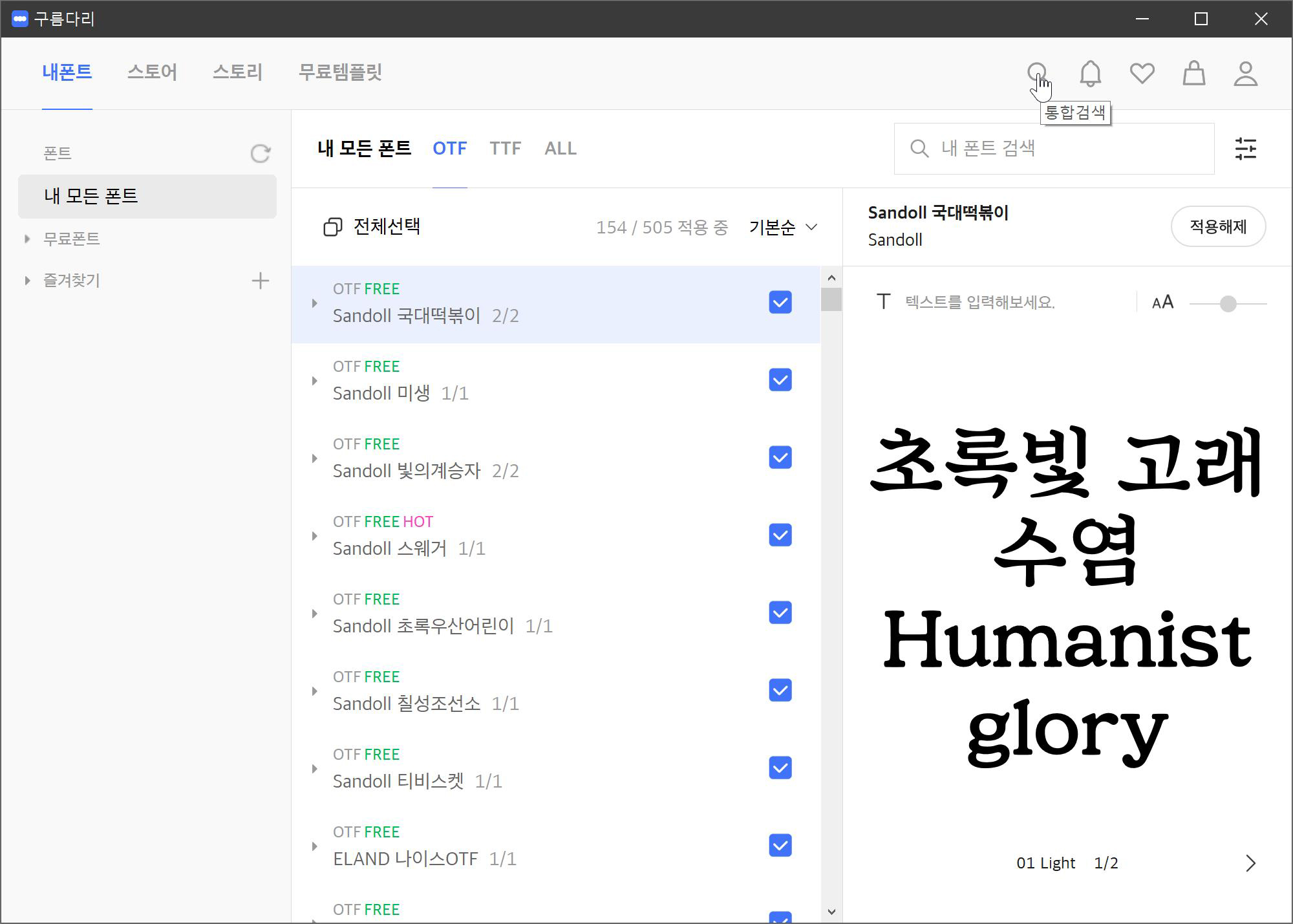Screen dimensions: 1293x924
Task: Uncheck the ELAND 나이스OTF checkbox
Action: point(780,846)
